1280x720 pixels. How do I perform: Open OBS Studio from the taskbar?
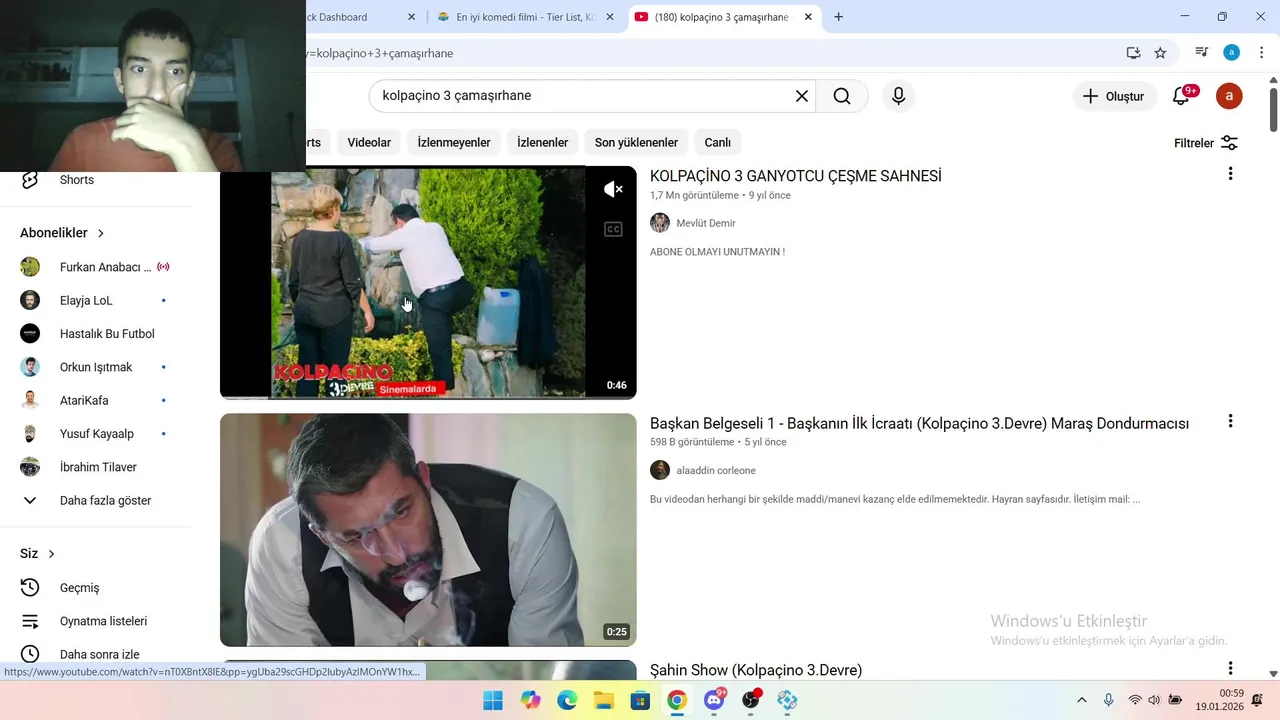click(x=751, y=700)
